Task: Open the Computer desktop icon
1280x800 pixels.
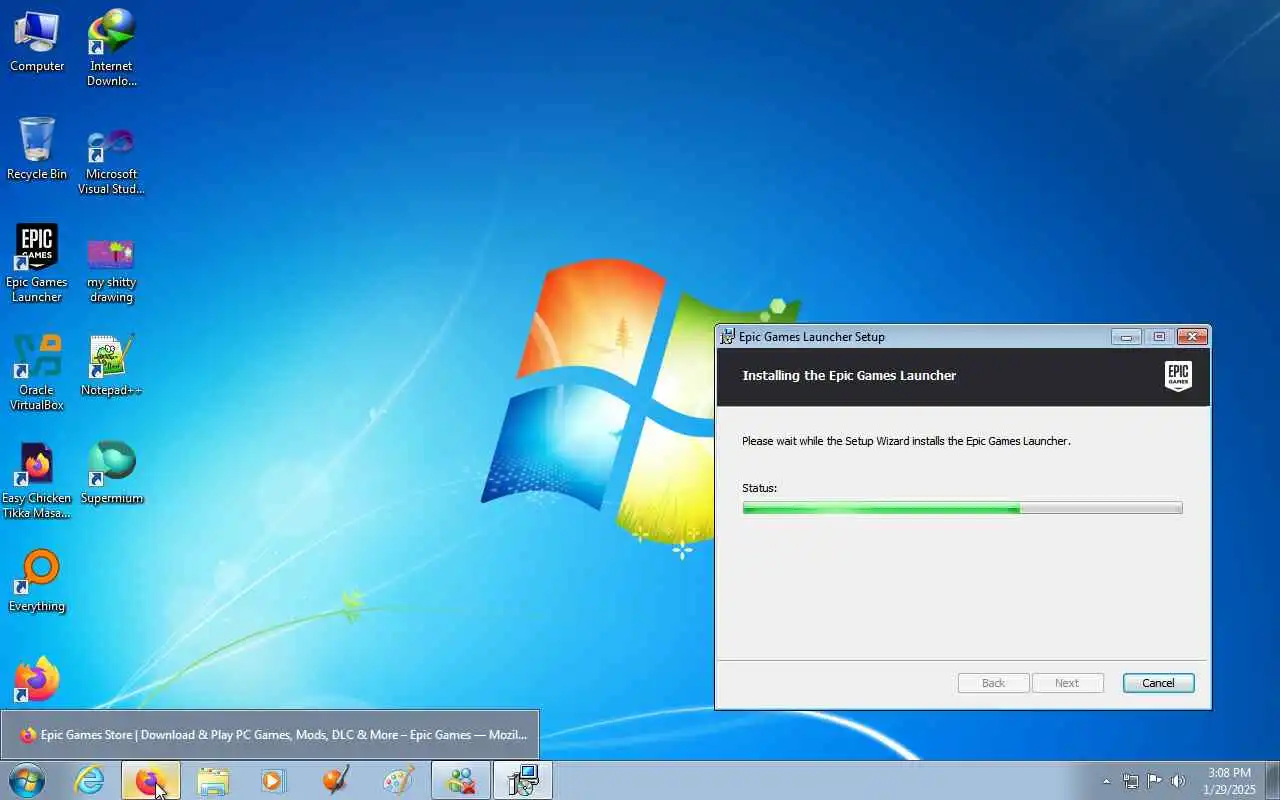Action: click(x=37, y=41)
